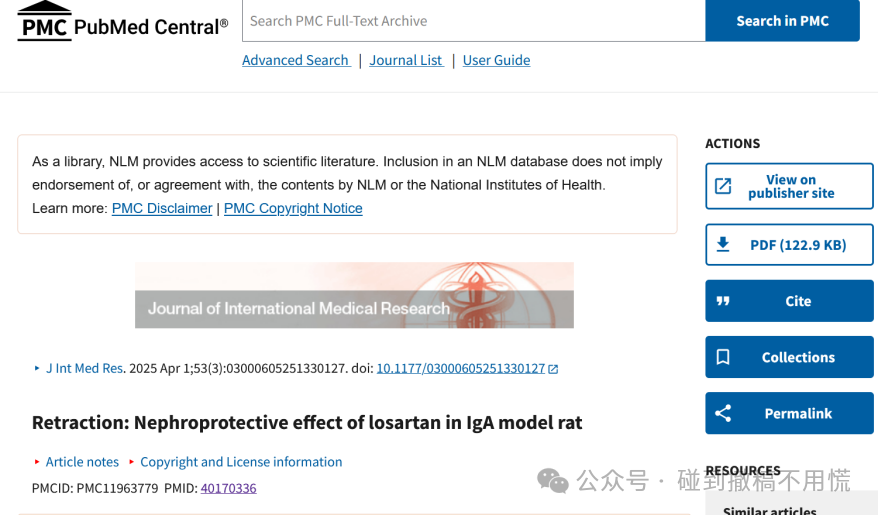Open the Journal List link
The height and width of the screenshot is (515, 878).
point(407,60)
